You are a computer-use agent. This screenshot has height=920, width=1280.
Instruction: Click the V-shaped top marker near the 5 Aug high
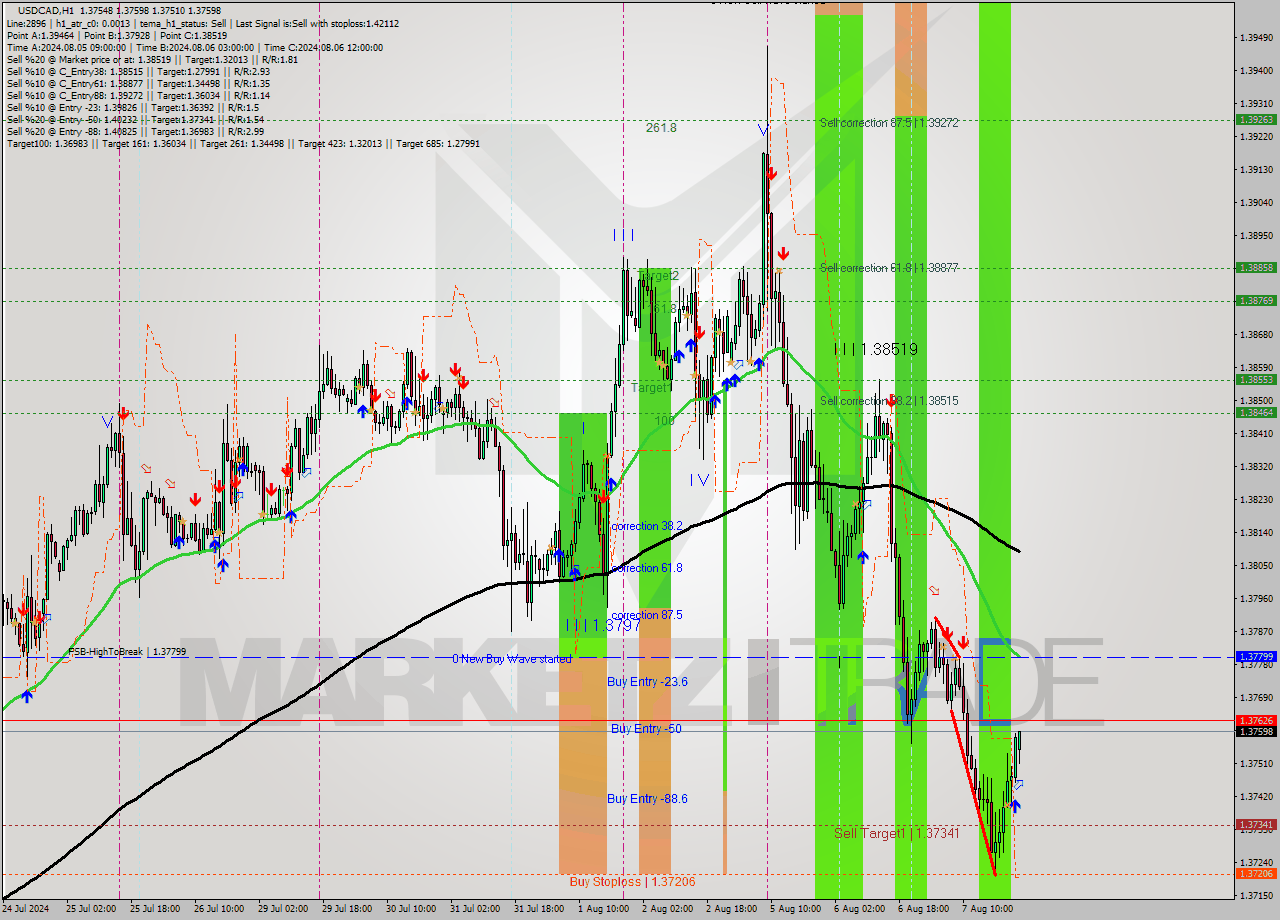tap(763, 128)
